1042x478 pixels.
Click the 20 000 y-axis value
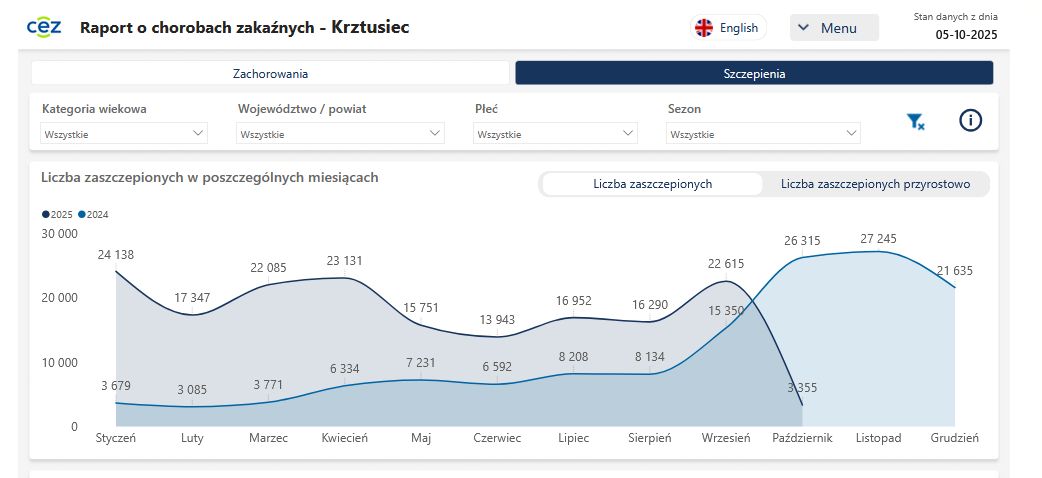(58, 298)
